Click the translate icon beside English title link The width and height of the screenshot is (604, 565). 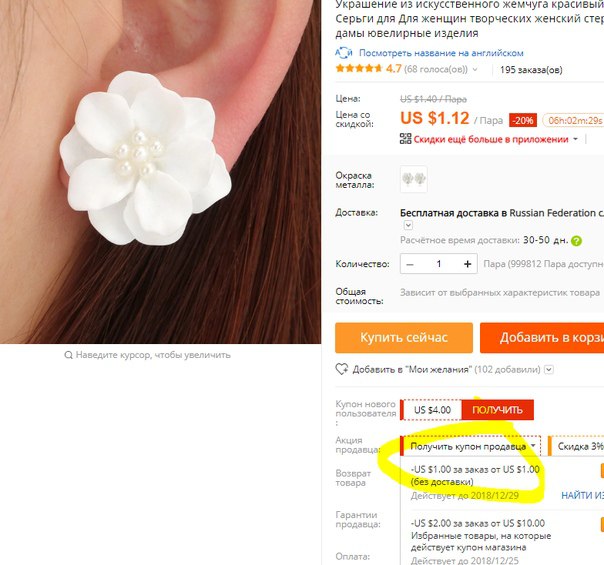[x=343, y=52]
